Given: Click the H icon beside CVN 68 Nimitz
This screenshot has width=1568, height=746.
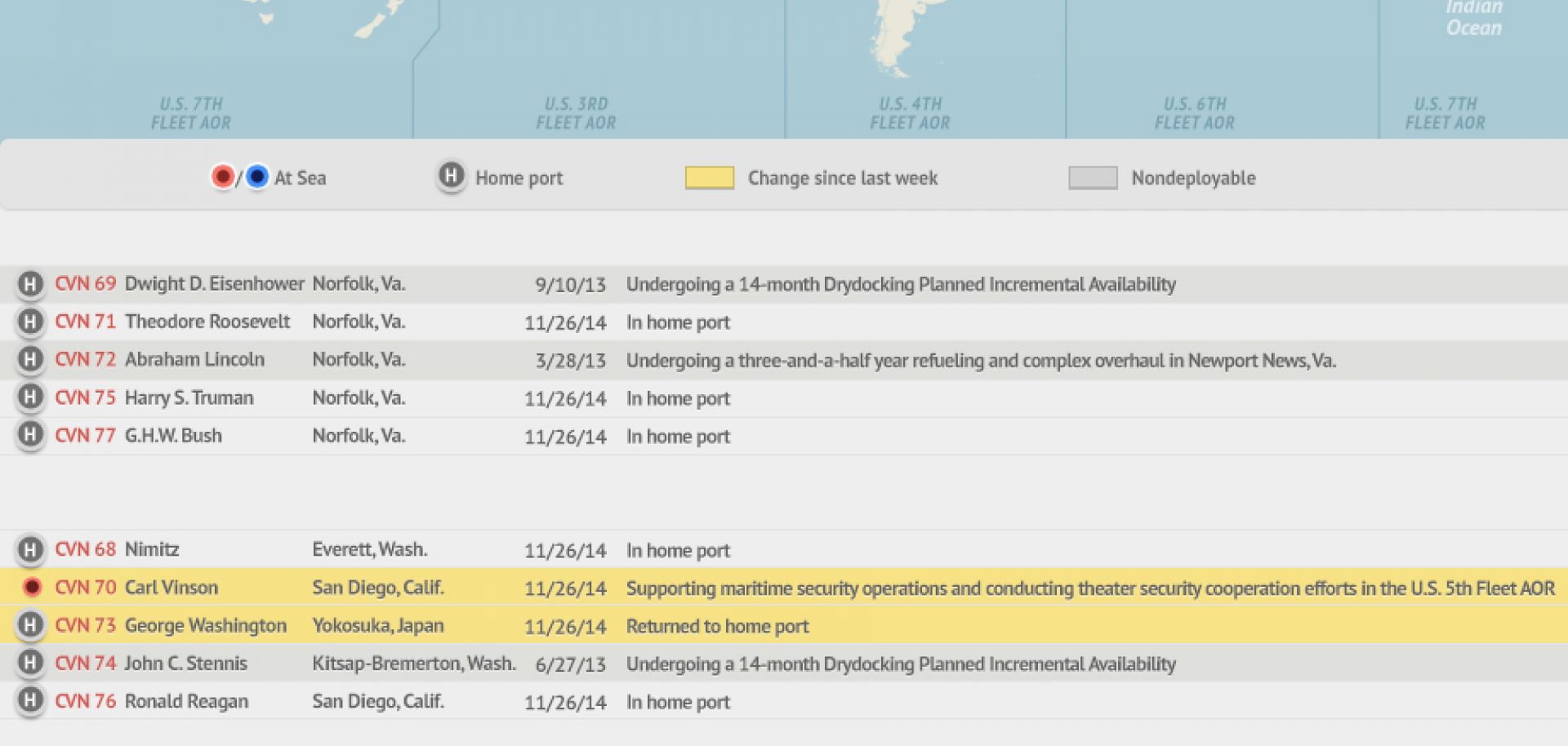Looking at the screenshot, I should pyautogui.click(x=30, y=549).
